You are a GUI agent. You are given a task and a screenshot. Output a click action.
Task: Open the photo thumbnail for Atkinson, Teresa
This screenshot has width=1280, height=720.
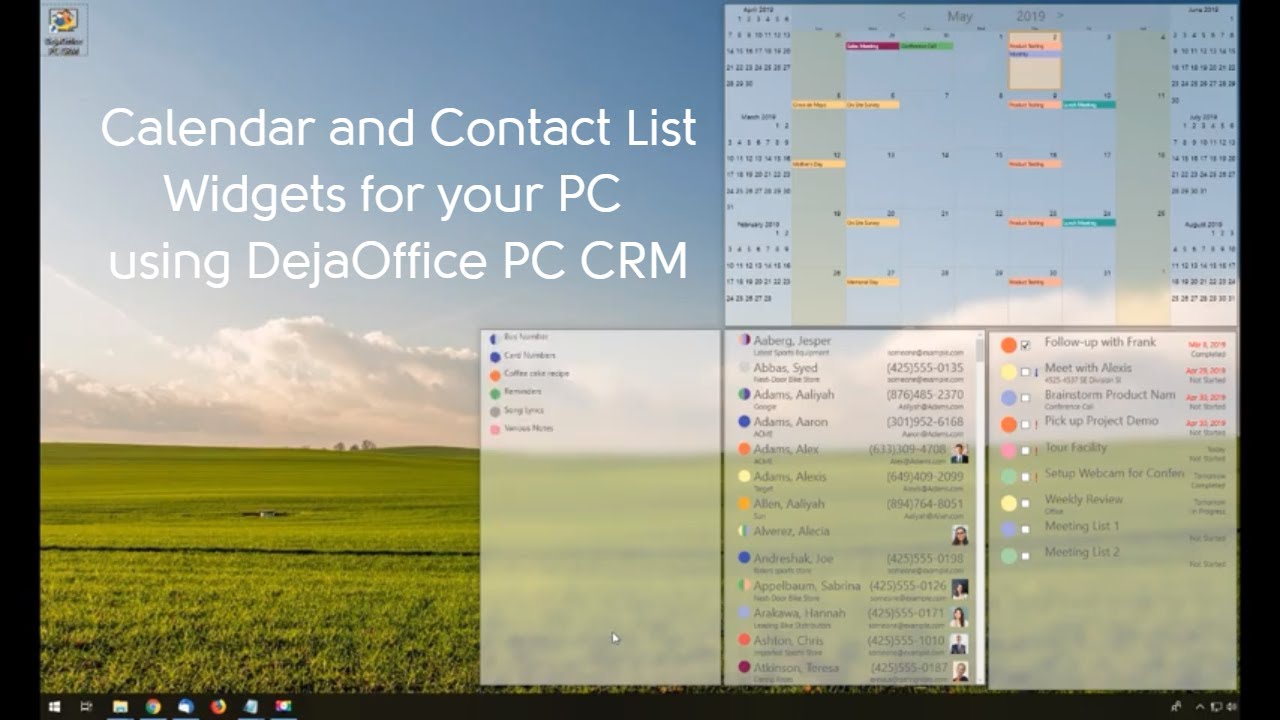point(959,671)
